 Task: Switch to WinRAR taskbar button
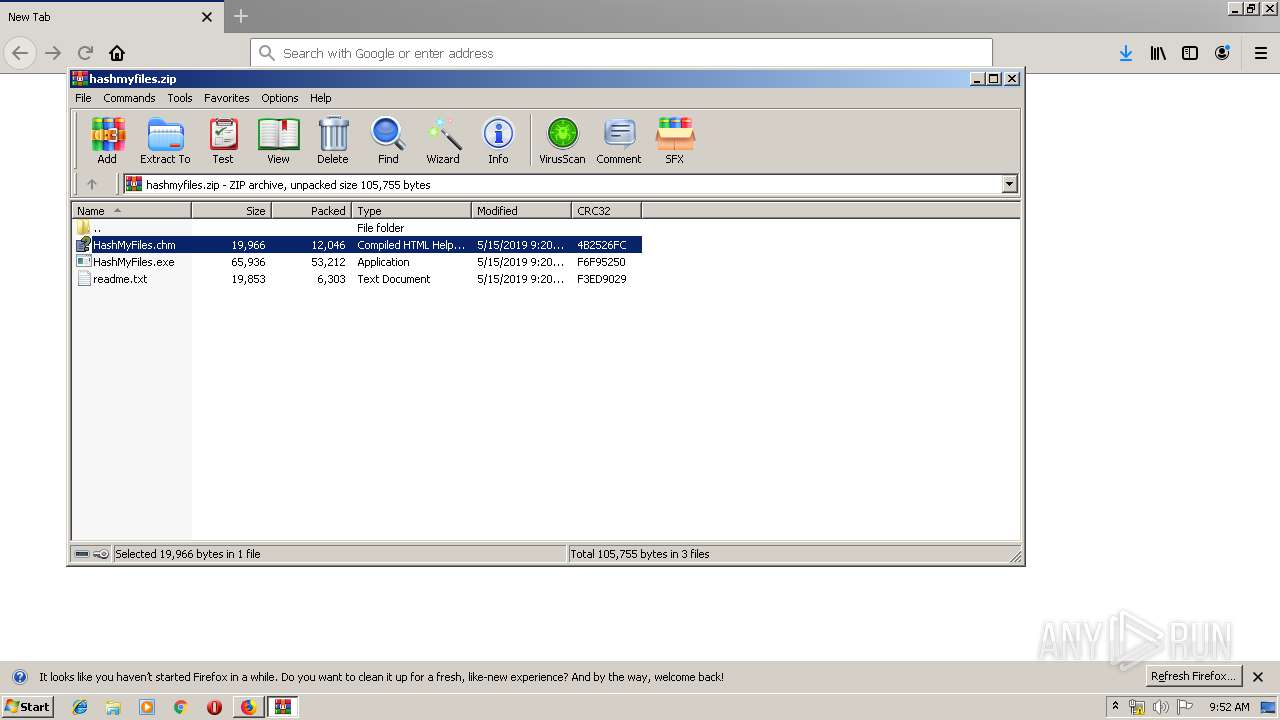pos(283,707)
